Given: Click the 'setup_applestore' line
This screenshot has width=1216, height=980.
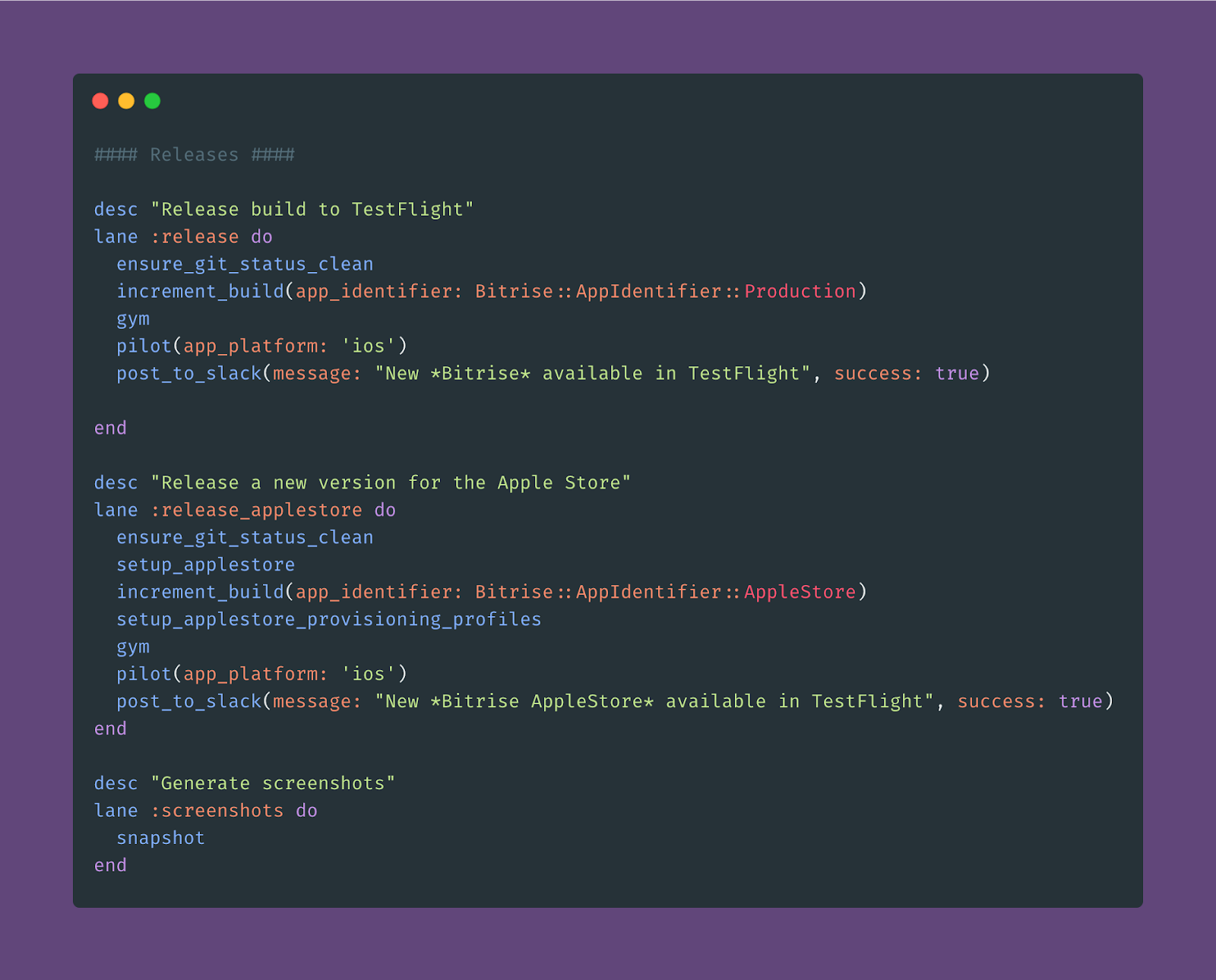Looking at the screenshot, I should pos(206,565).
